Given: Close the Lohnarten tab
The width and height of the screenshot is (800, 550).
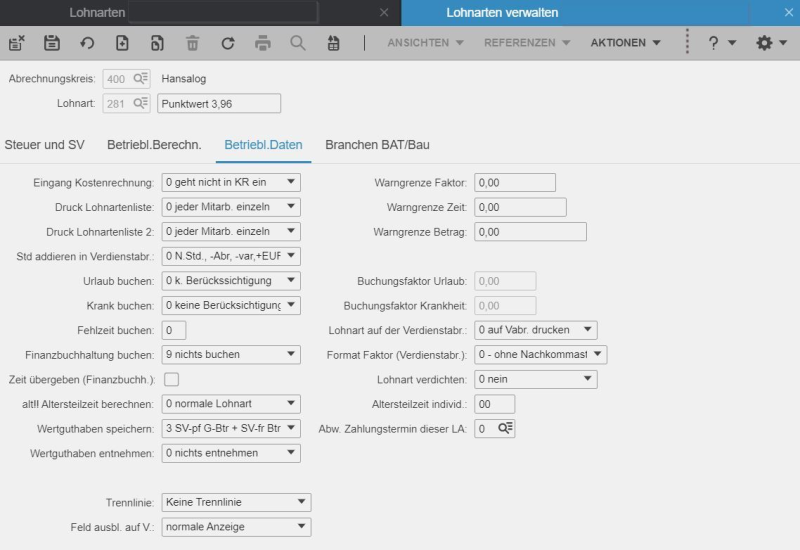Looking at the screenshot, I should [384, 12].
